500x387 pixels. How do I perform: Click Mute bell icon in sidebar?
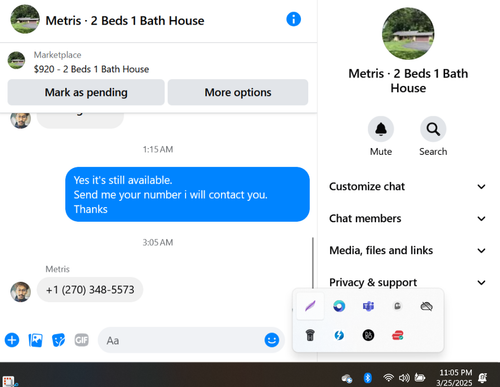pos(381,129)
